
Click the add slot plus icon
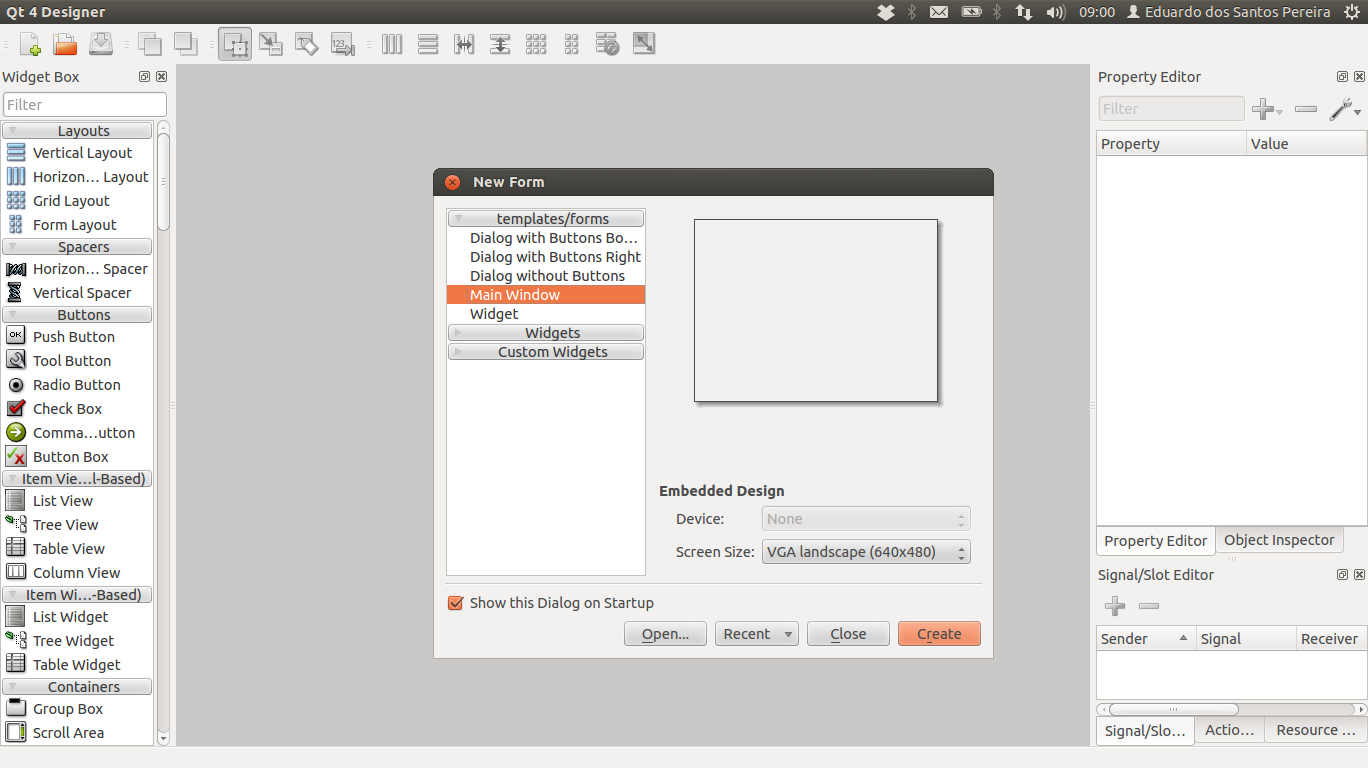click(x=1115, y=606)
